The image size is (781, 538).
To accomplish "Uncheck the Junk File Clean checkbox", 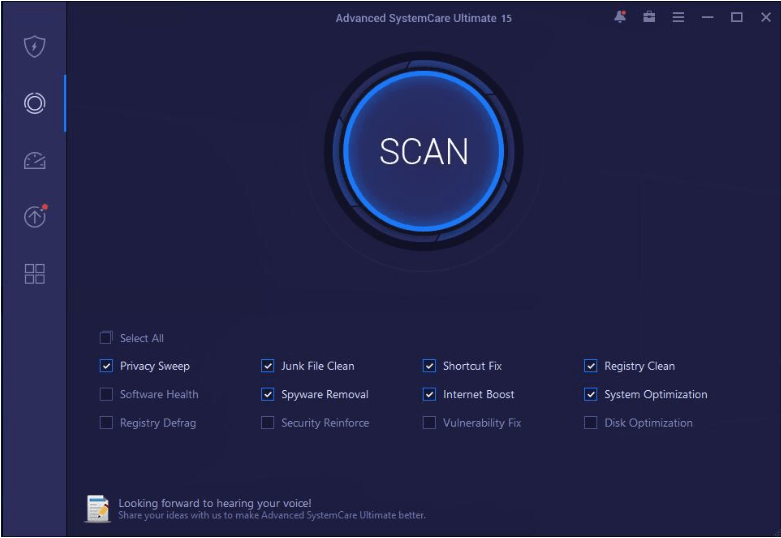I will (267, 366).
